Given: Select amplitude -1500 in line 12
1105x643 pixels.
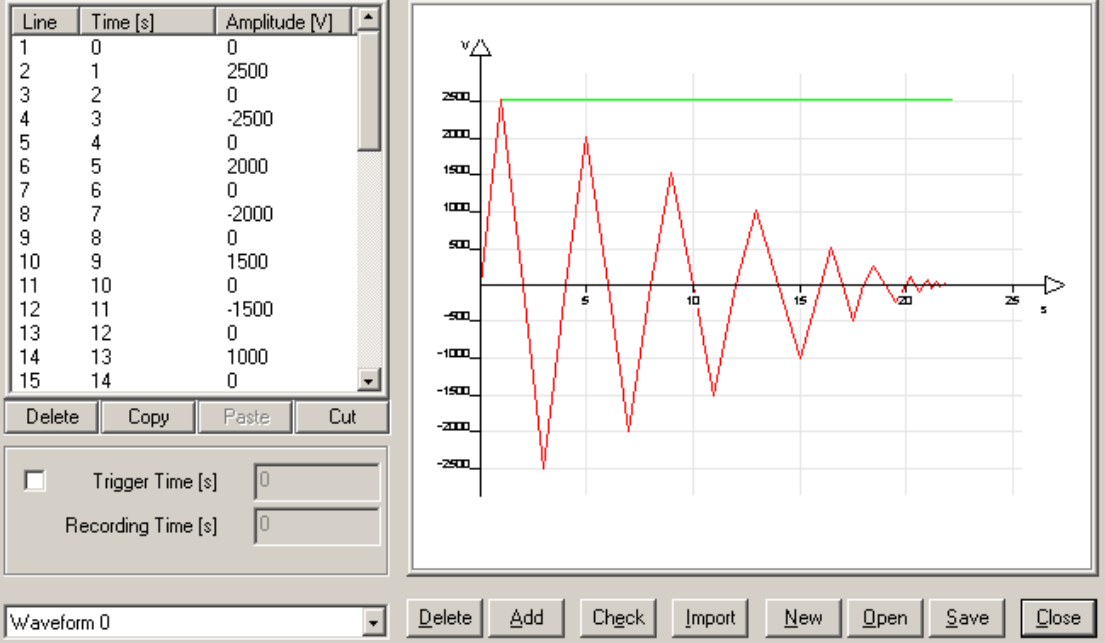Looking at the screenshot, I should click(249, 310).
